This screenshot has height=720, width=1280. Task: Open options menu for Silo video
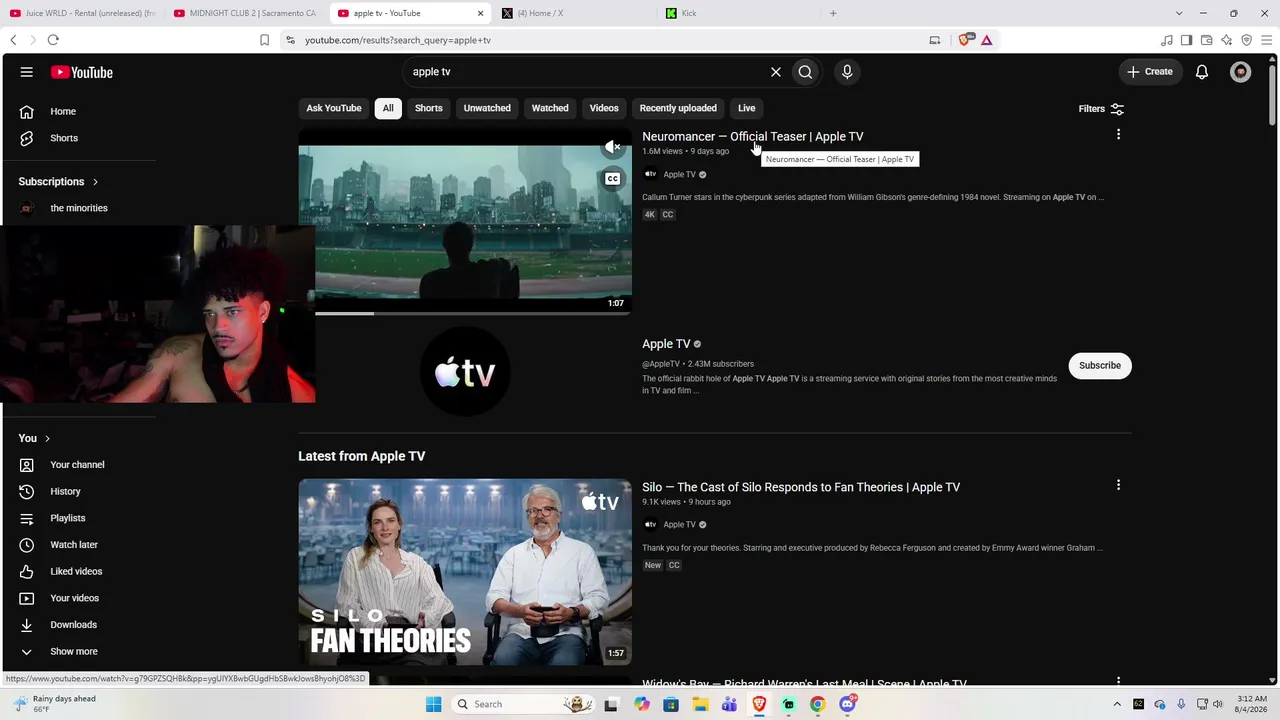[1118, 485]
